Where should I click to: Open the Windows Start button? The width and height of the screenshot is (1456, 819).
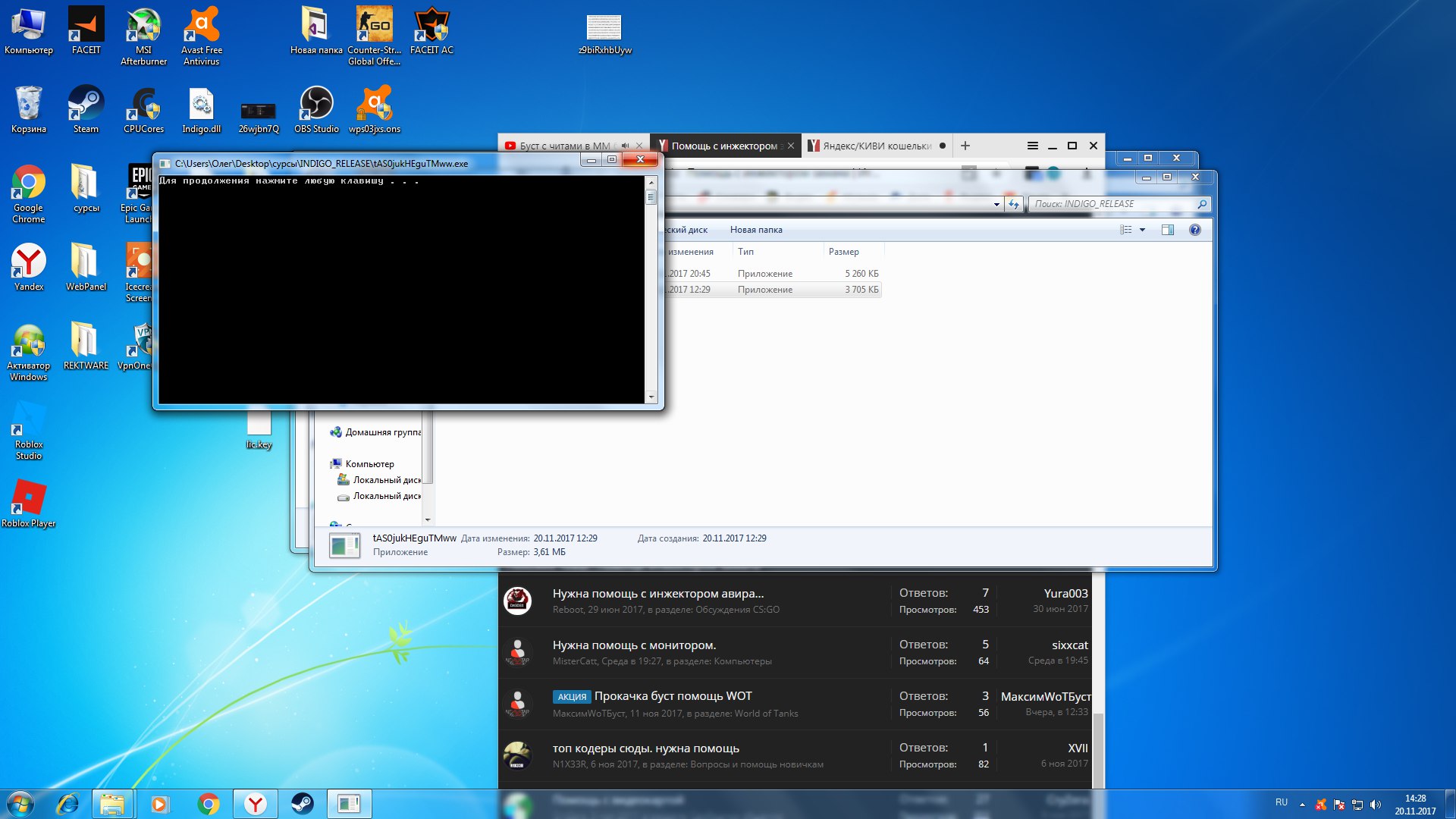20,804
